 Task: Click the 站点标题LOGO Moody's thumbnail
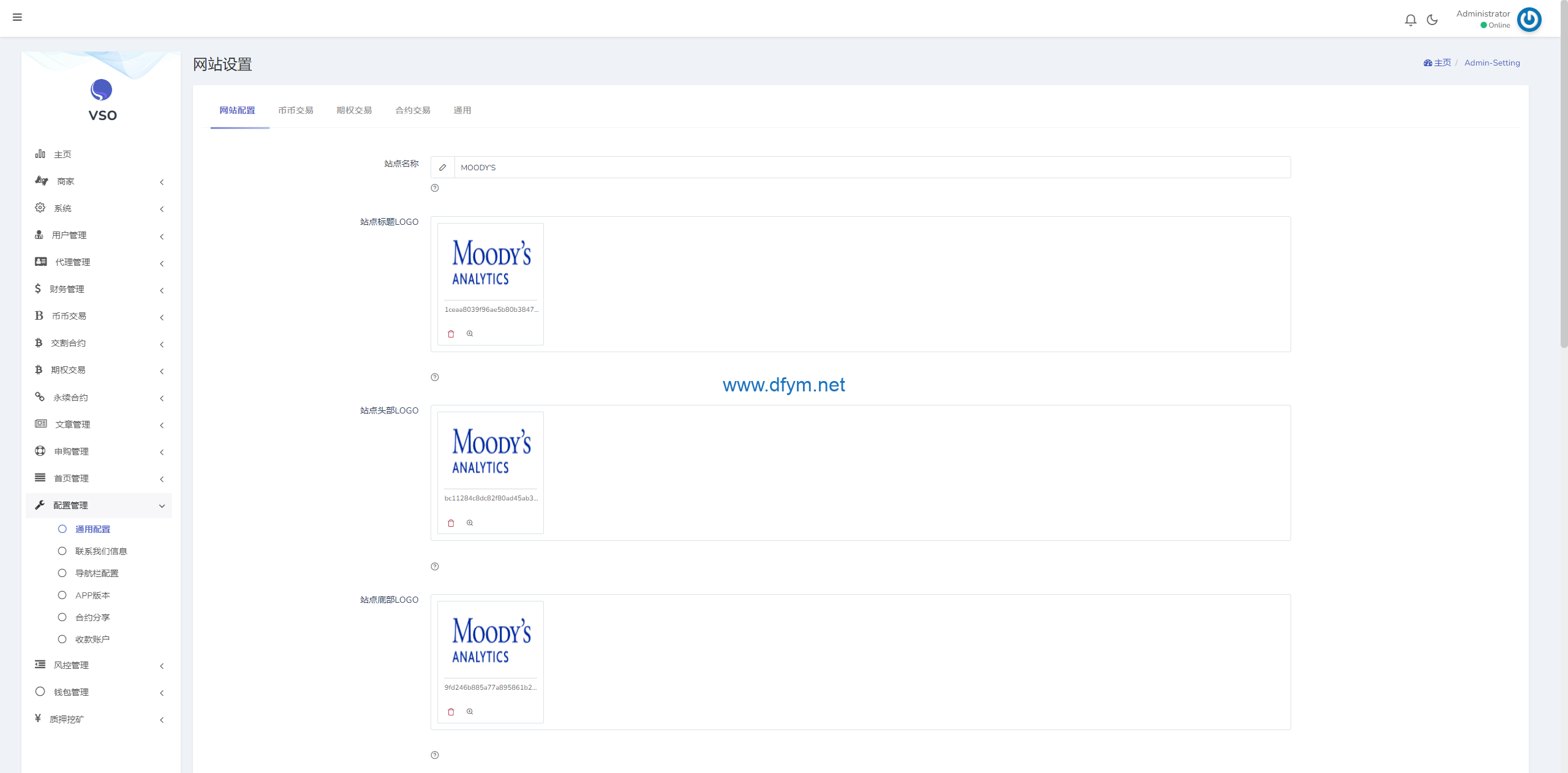click(491, 262)
